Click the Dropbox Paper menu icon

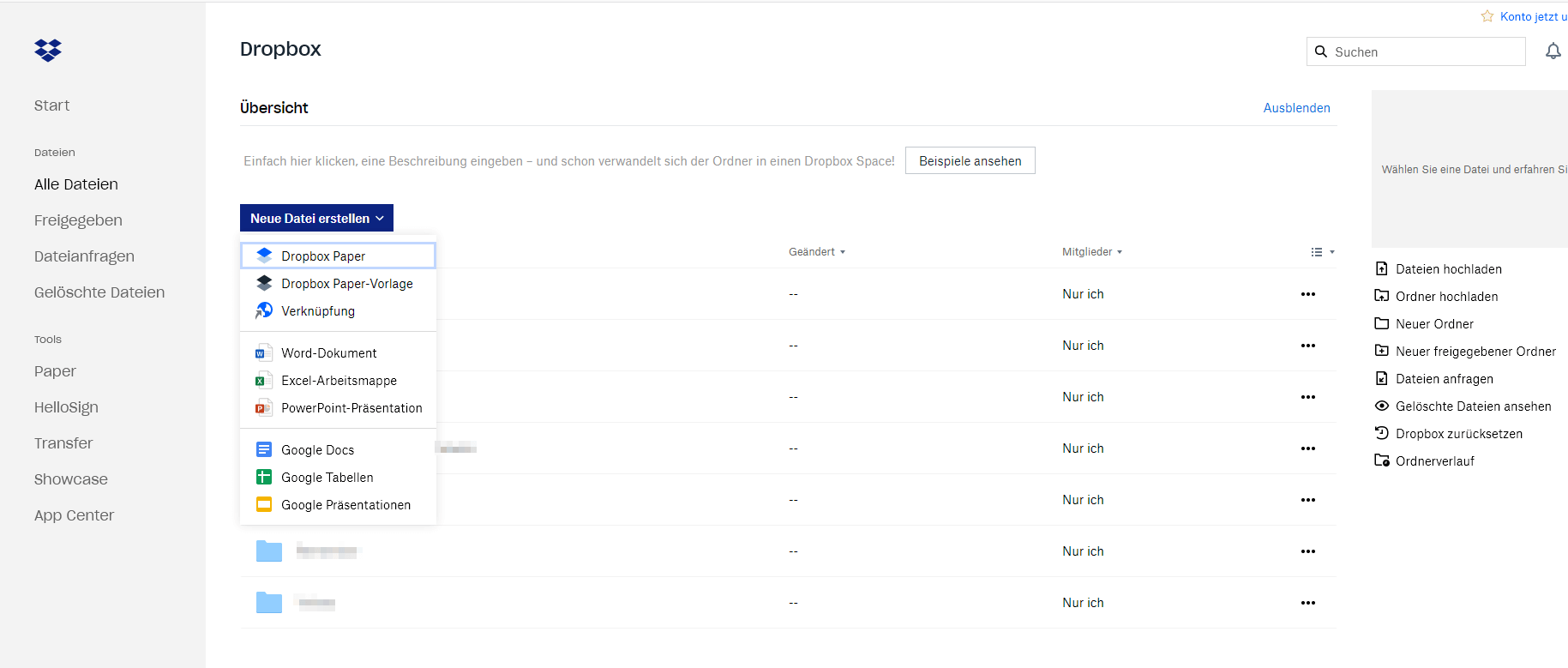(264, 256)
